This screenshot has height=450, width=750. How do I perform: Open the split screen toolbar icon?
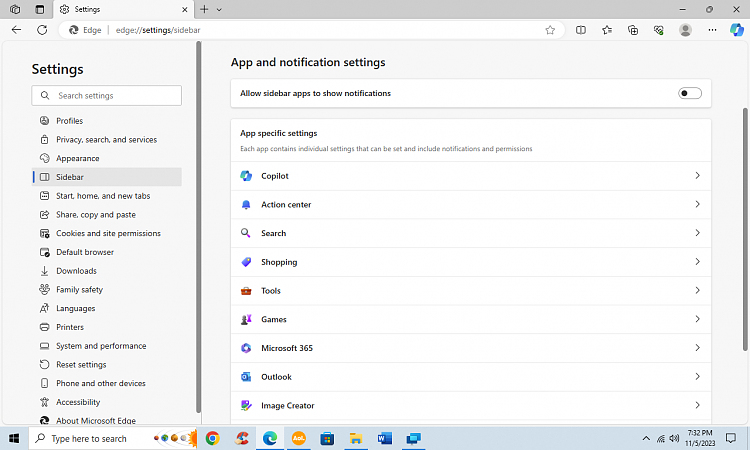(581, 30)
